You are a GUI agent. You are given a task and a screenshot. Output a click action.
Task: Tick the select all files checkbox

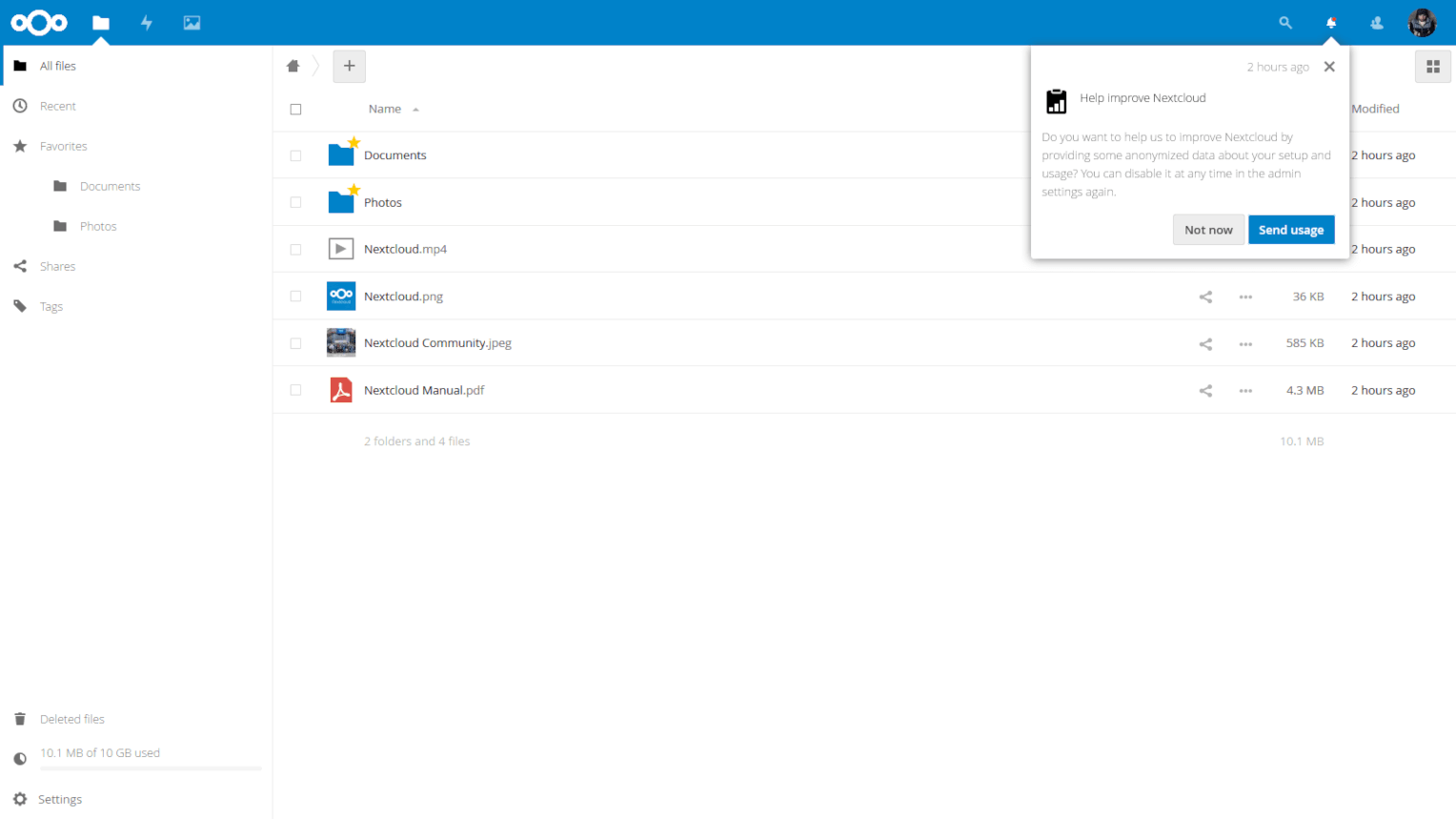295,110
